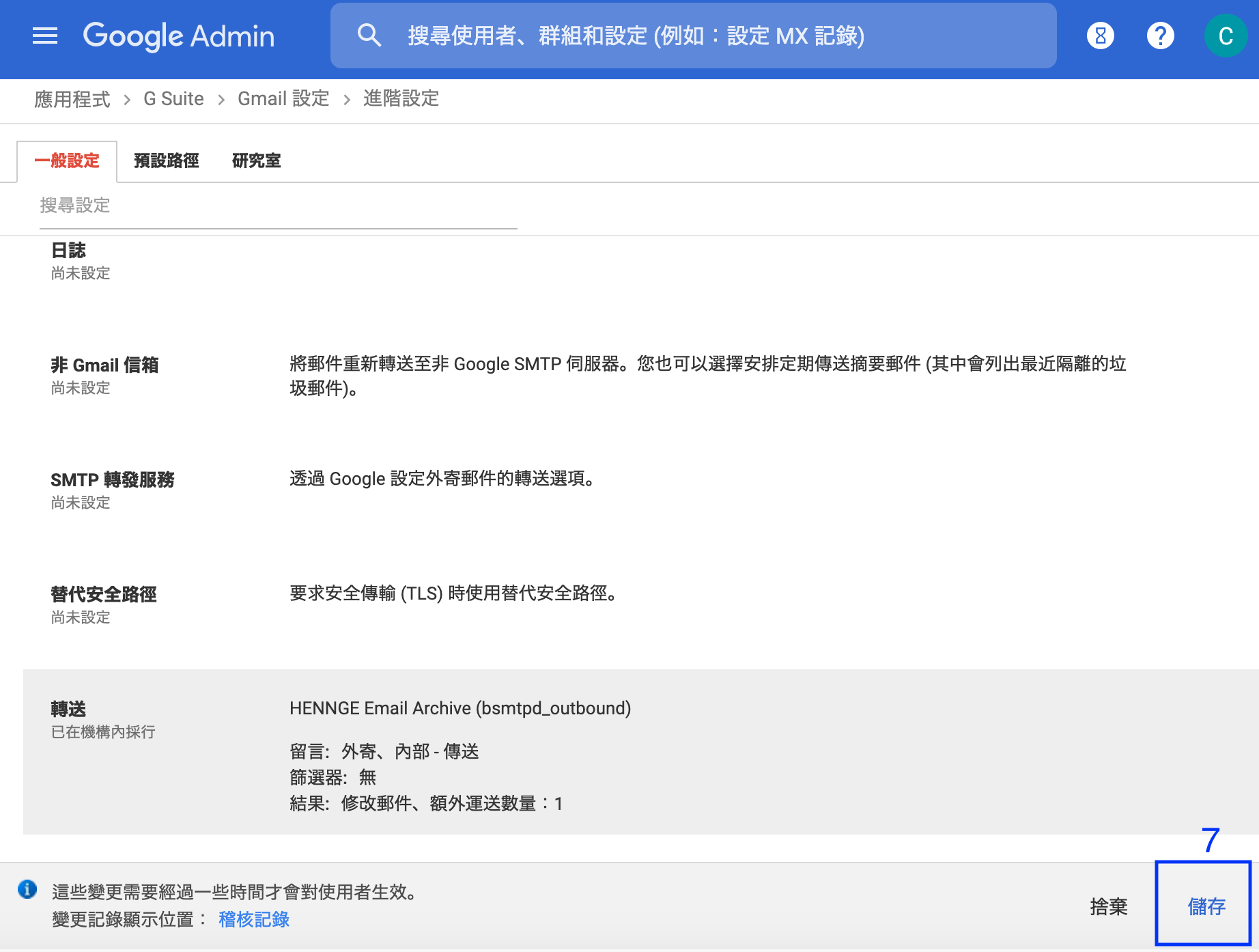Click 尚未設定 under 非 Gmail 信箱
1259x952 pixels.
81,388
